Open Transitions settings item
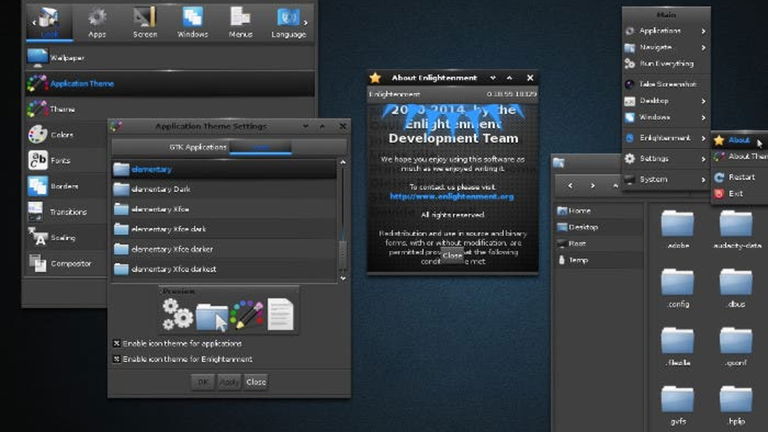The image size is (768, 432). [66, 212]
